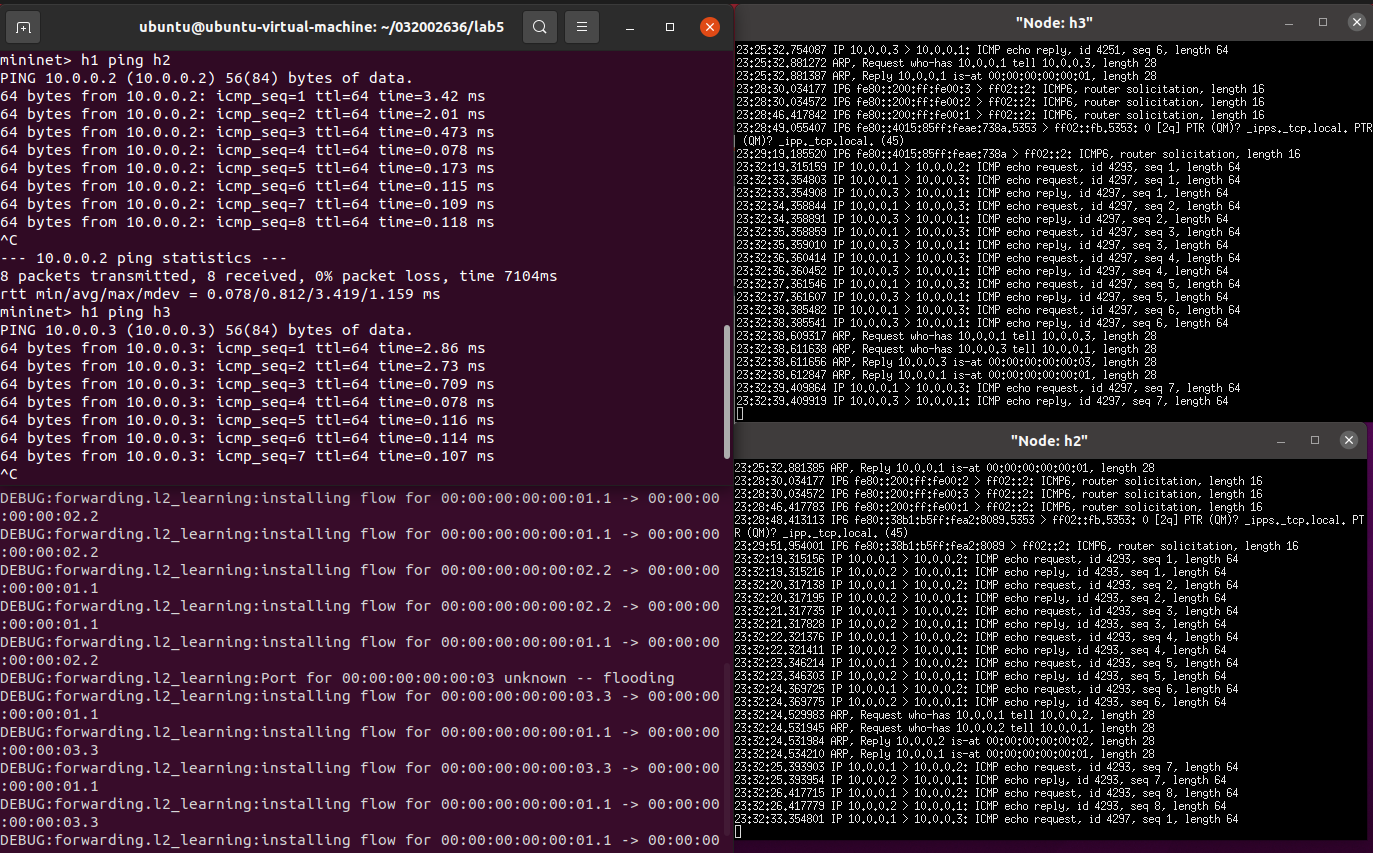Click h2's 23:28:51.954001 router solicitation line
Image resolution: width=1373 pixels, height=853 pixels.
pos(1016,546)
